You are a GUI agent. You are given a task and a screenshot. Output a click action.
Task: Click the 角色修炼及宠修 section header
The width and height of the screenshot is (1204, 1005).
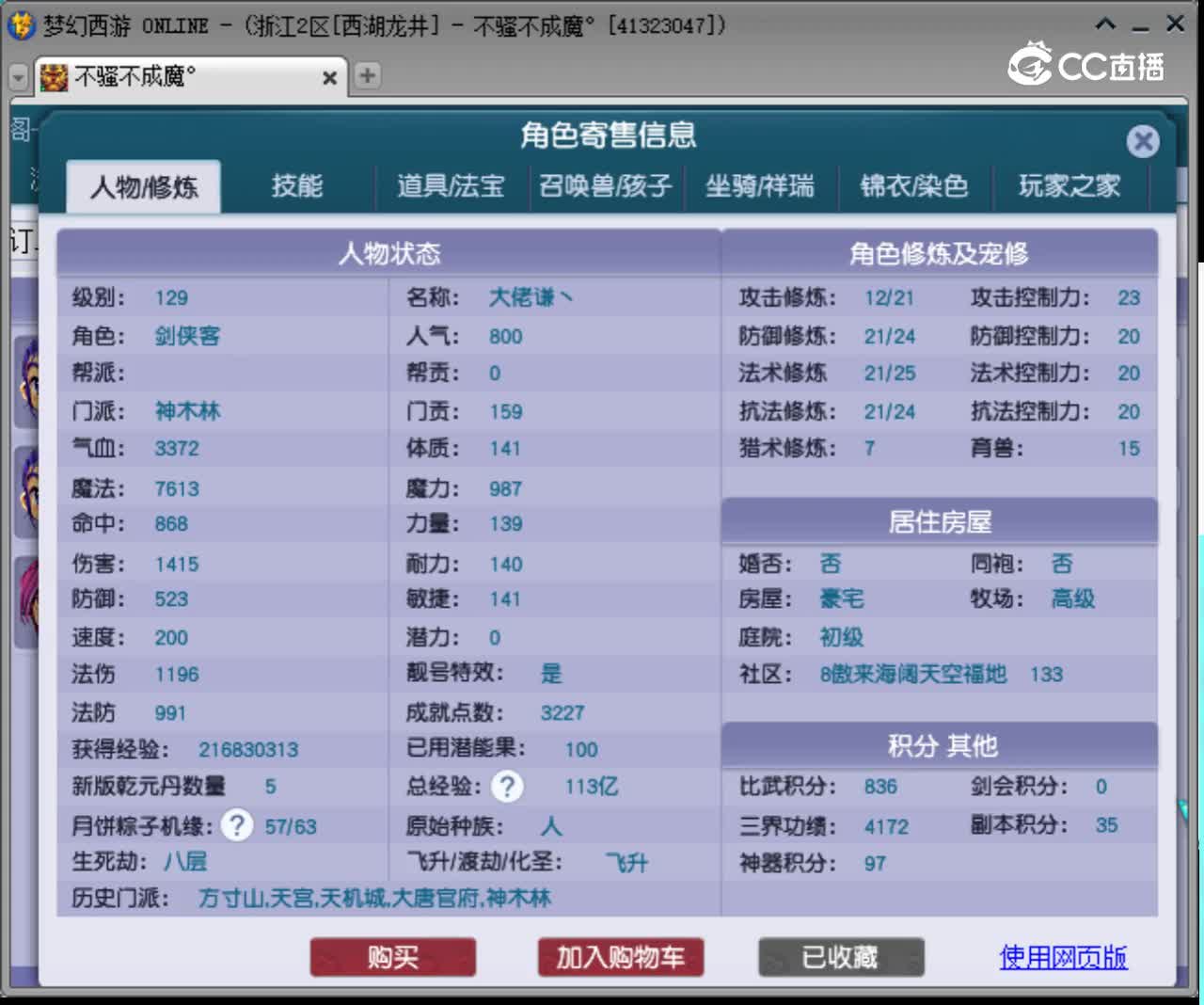click(940, 253)
